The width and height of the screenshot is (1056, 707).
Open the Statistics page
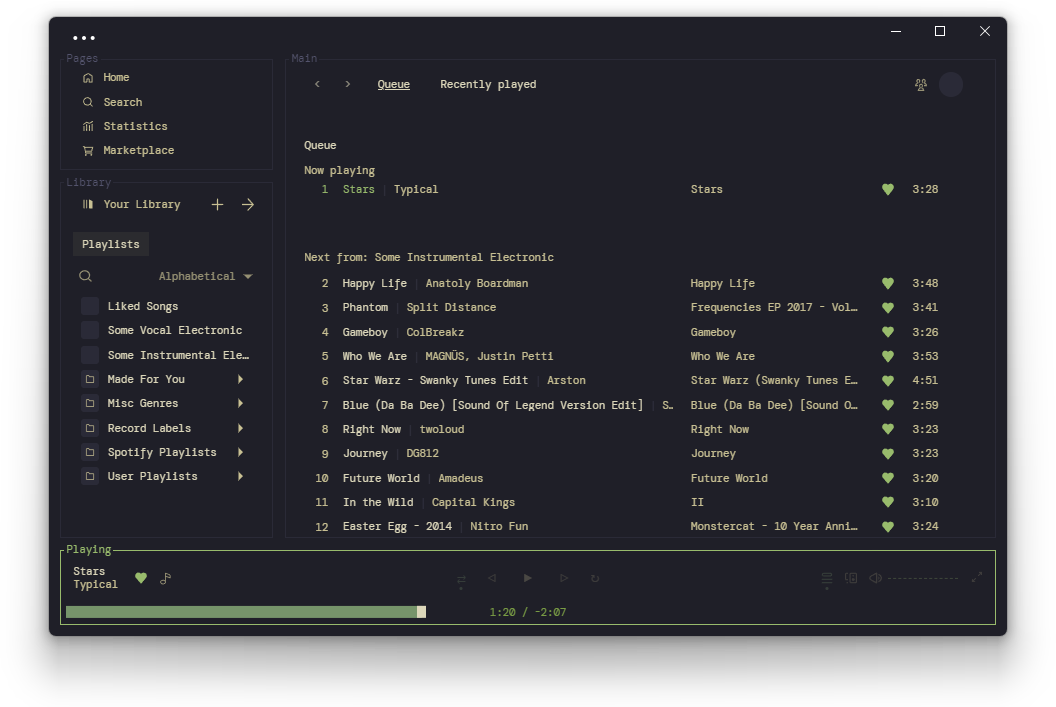(135, 127)
